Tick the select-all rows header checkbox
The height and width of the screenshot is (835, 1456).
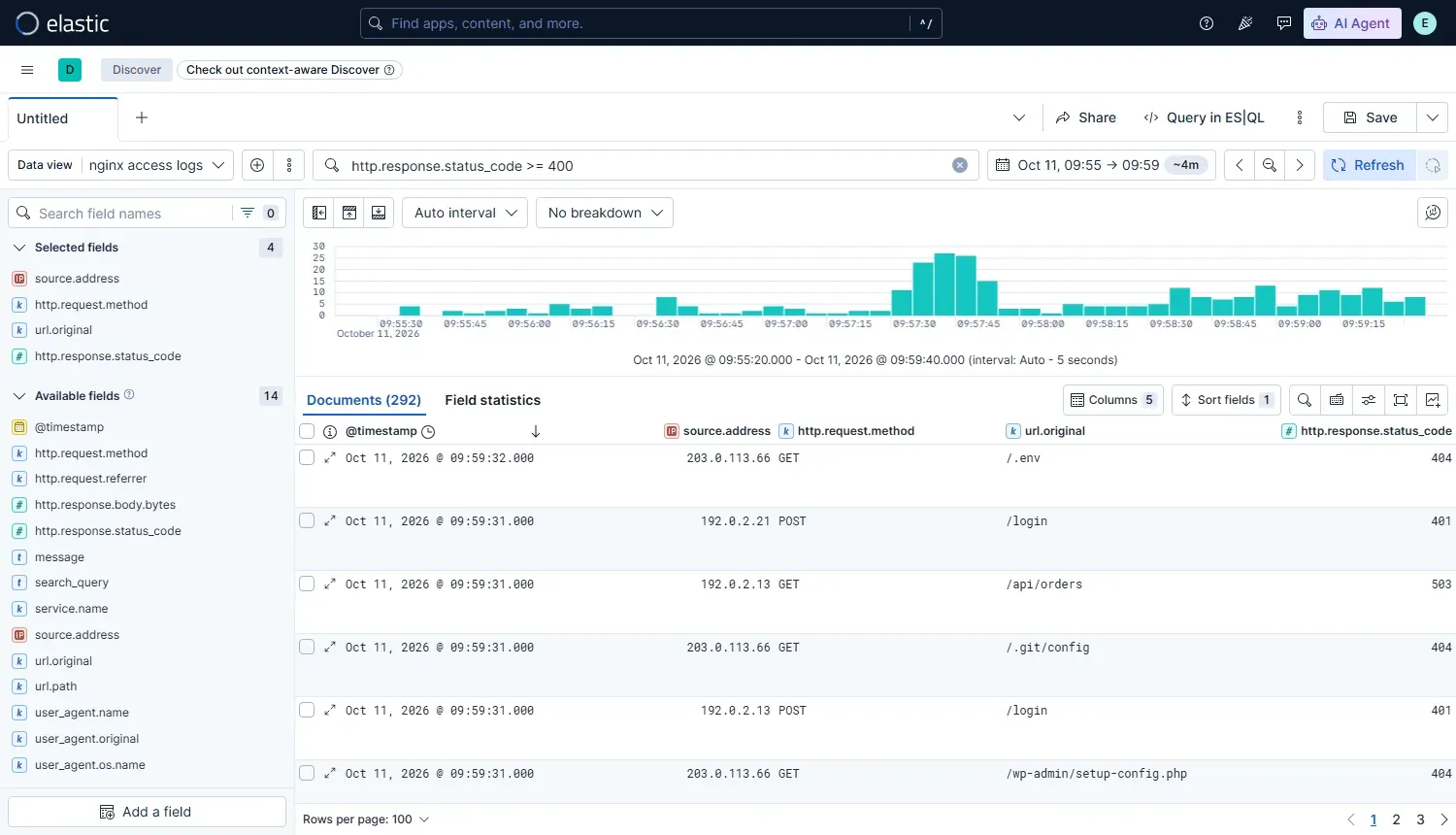307,431
